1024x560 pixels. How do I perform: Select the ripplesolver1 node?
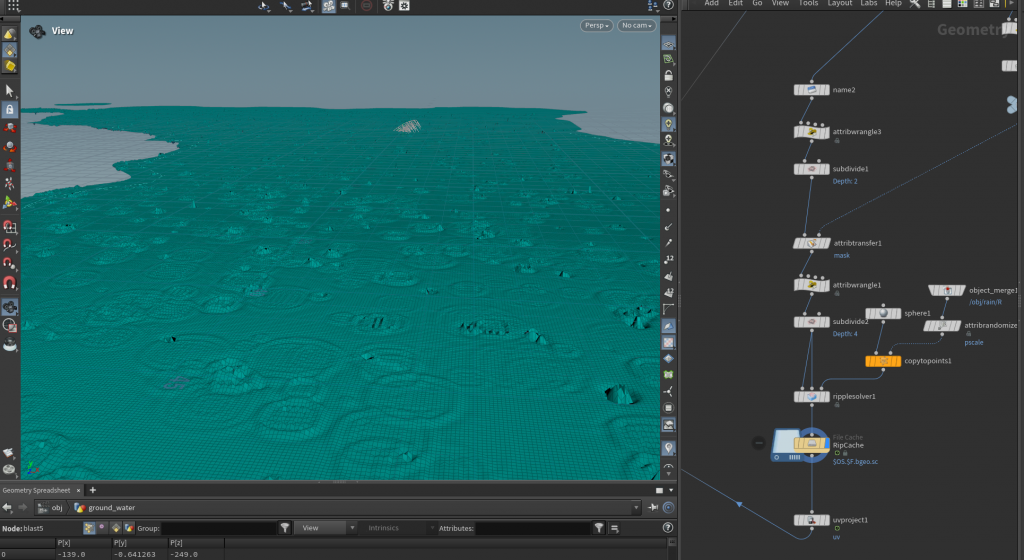click(811, 397)
